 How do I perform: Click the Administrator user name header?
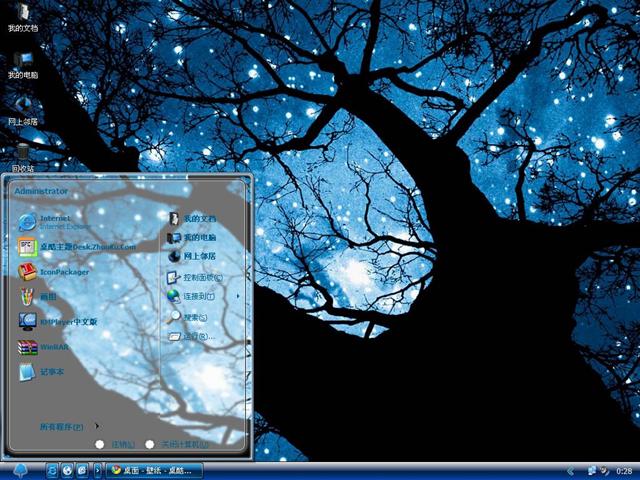click(x=41, y=191)
